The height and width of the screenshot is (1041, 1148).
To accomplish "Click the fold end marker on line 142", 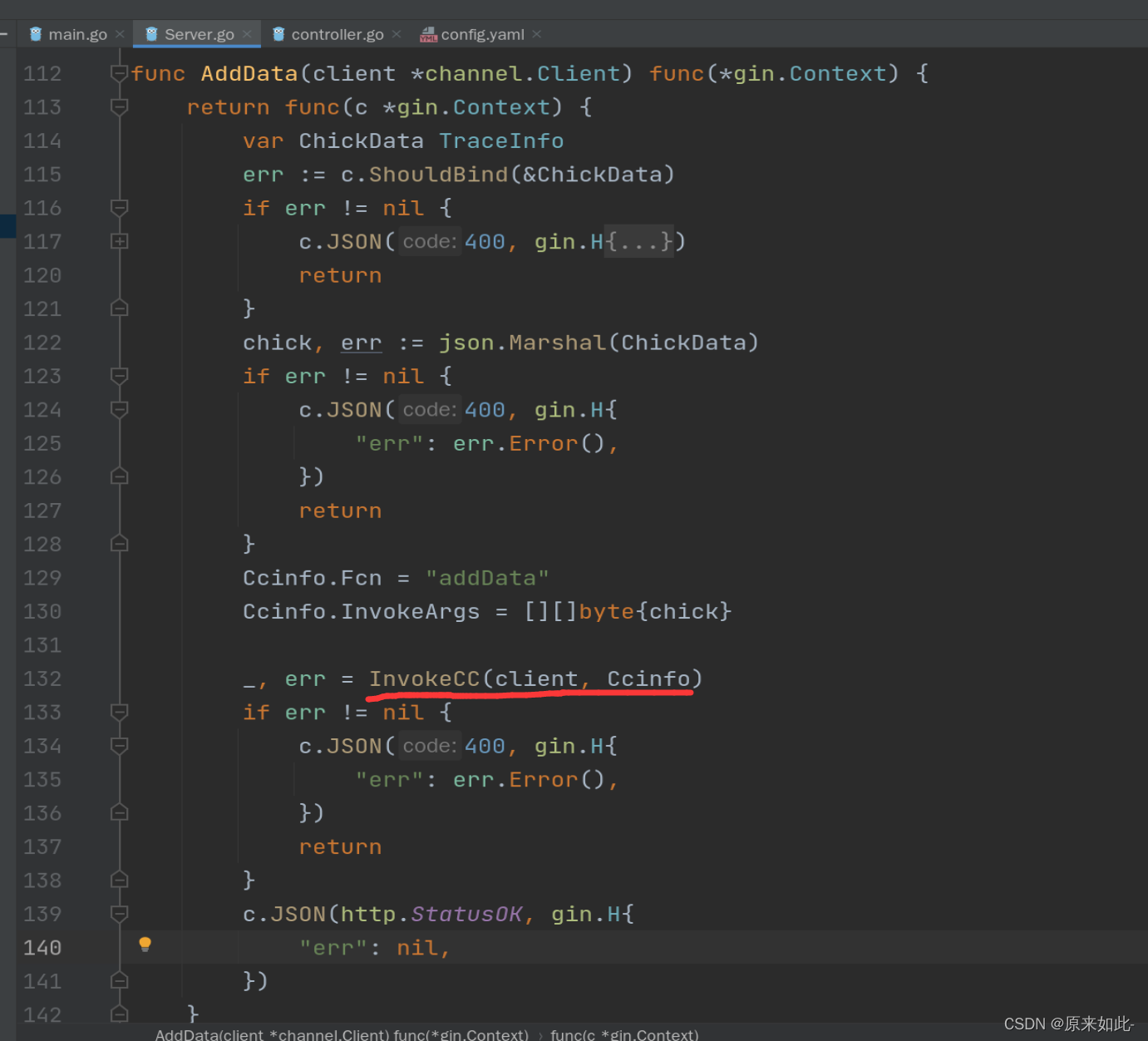I will pyautogui.click(x=119, y=1014).
